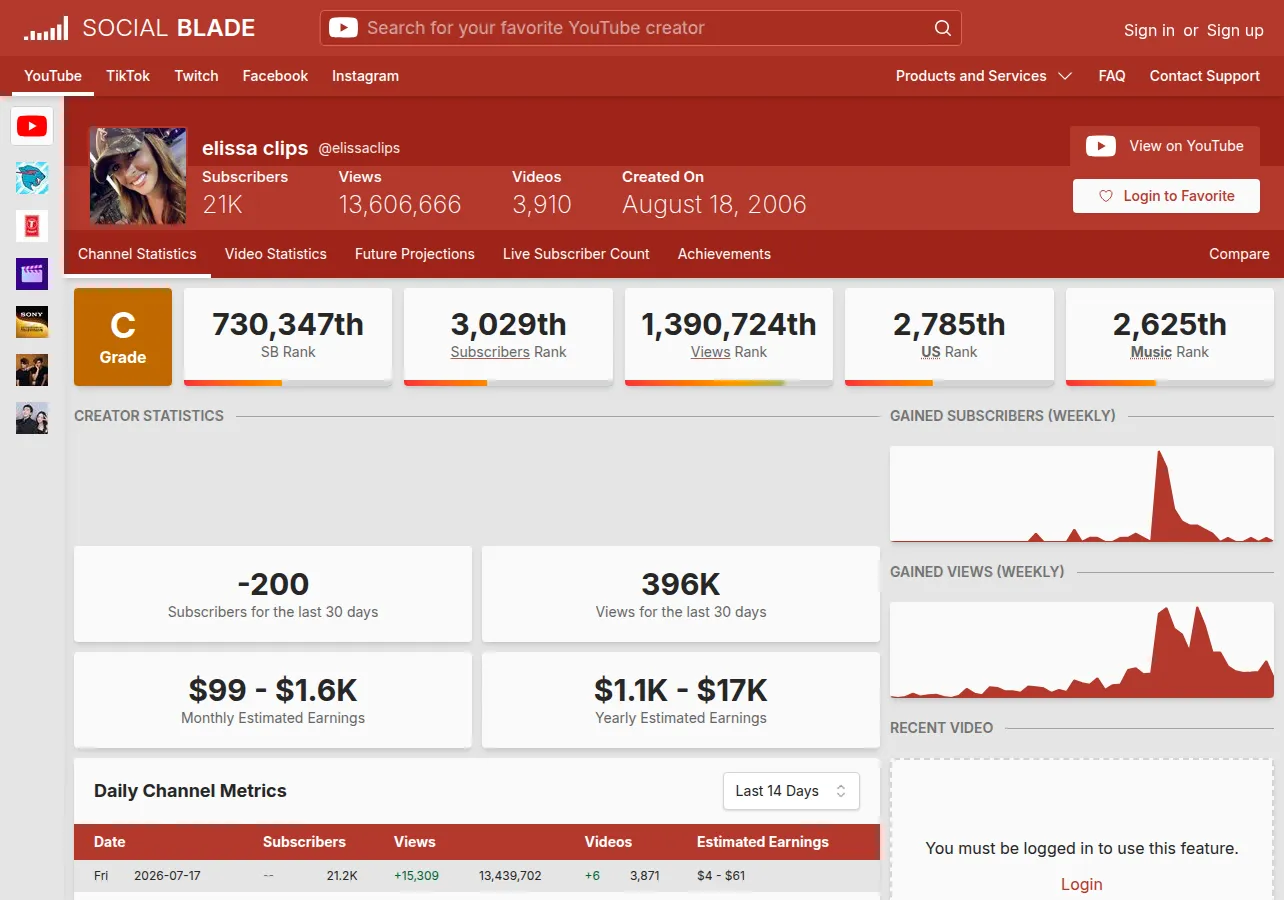Click the heart icon on Login to Favorite
1284x900 pixels.
pyautogui.click(x=1106, y=196)
